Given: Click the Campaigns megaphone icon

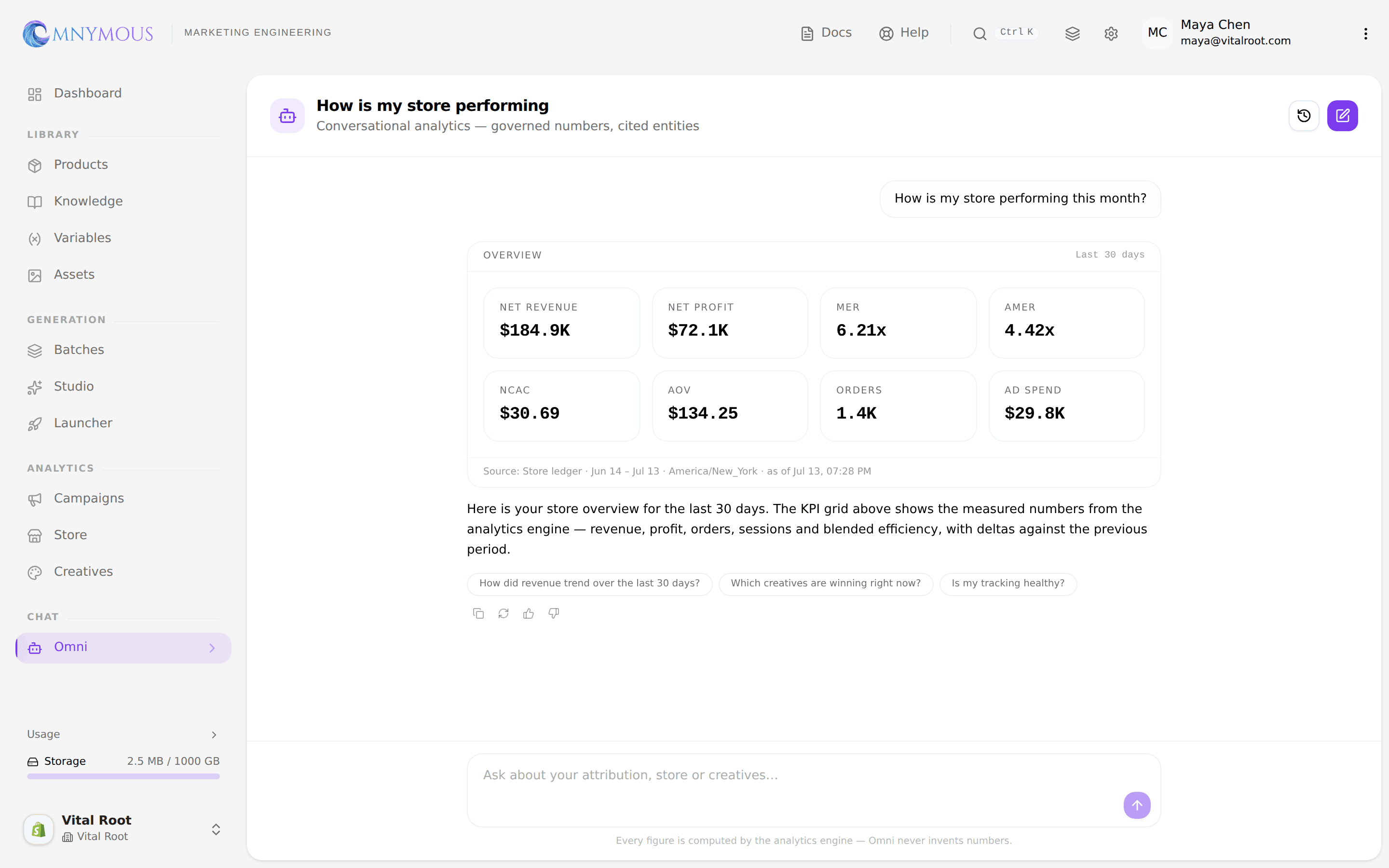Looking at the screenshot, I should point(35,500).
